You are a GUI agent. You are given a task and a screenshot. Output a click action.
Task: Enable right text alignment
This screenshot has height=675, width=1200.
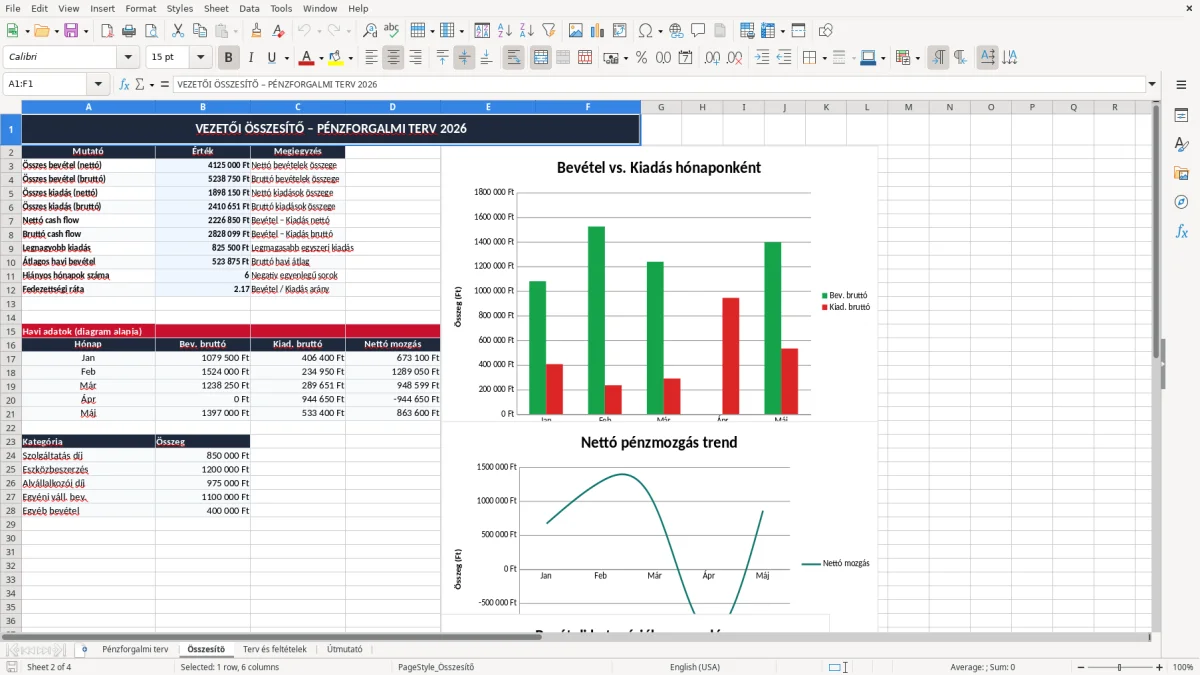[x=416, y=58]
